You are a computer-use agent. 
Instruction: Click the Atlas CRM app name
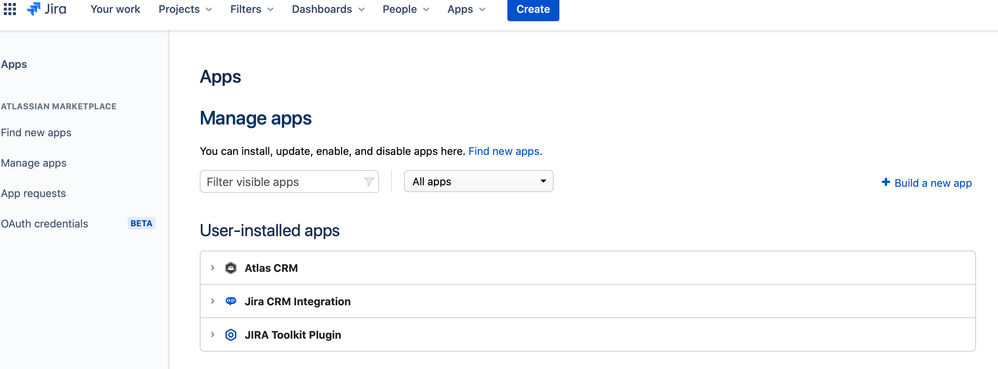(x=271, y=268)
